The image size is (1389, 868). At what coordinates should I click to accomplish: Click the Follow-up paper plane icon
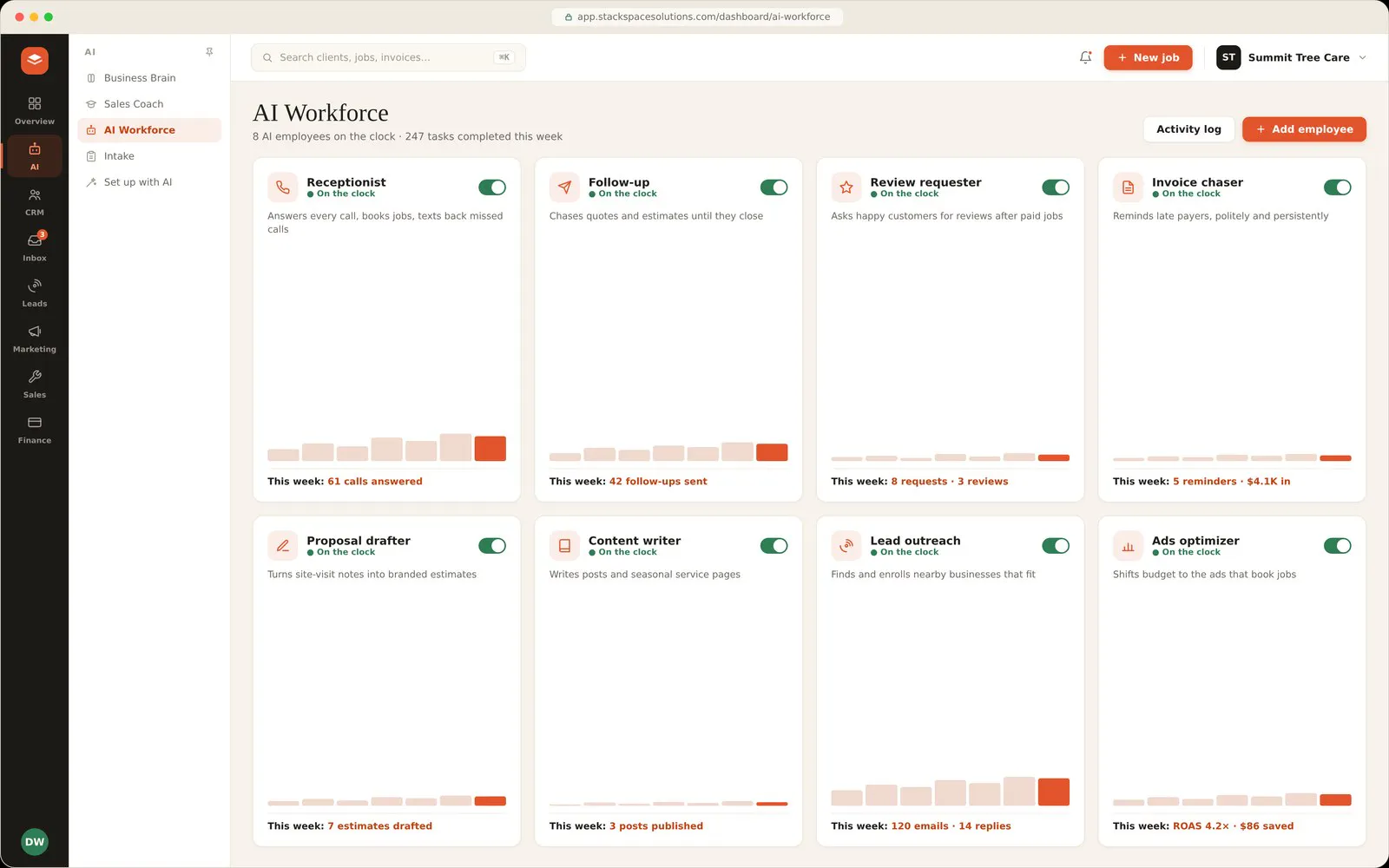click(564, 187)
